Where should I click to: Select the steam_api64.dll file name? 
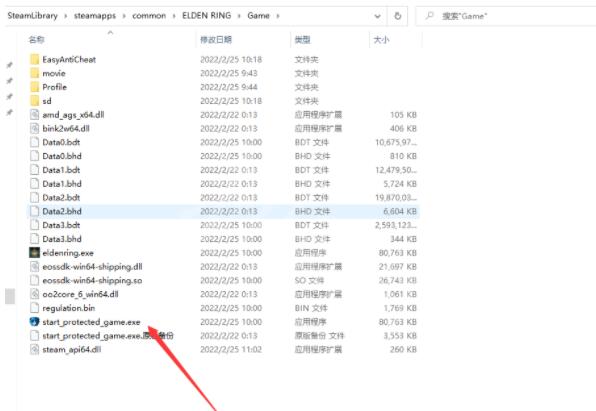click(x=71, y=349)
